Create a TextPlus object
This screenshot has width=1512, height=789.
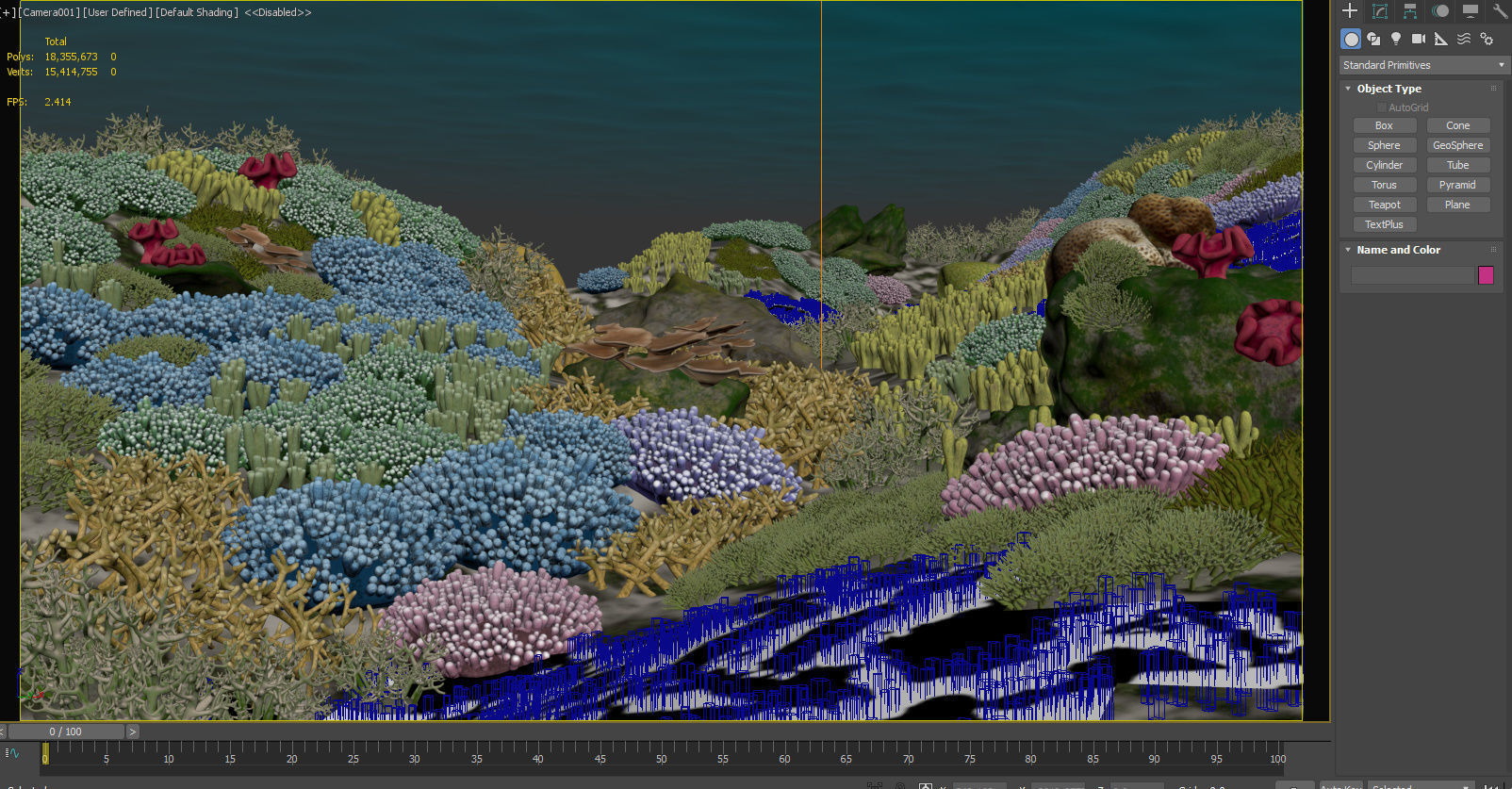[x=1384, y=224]
